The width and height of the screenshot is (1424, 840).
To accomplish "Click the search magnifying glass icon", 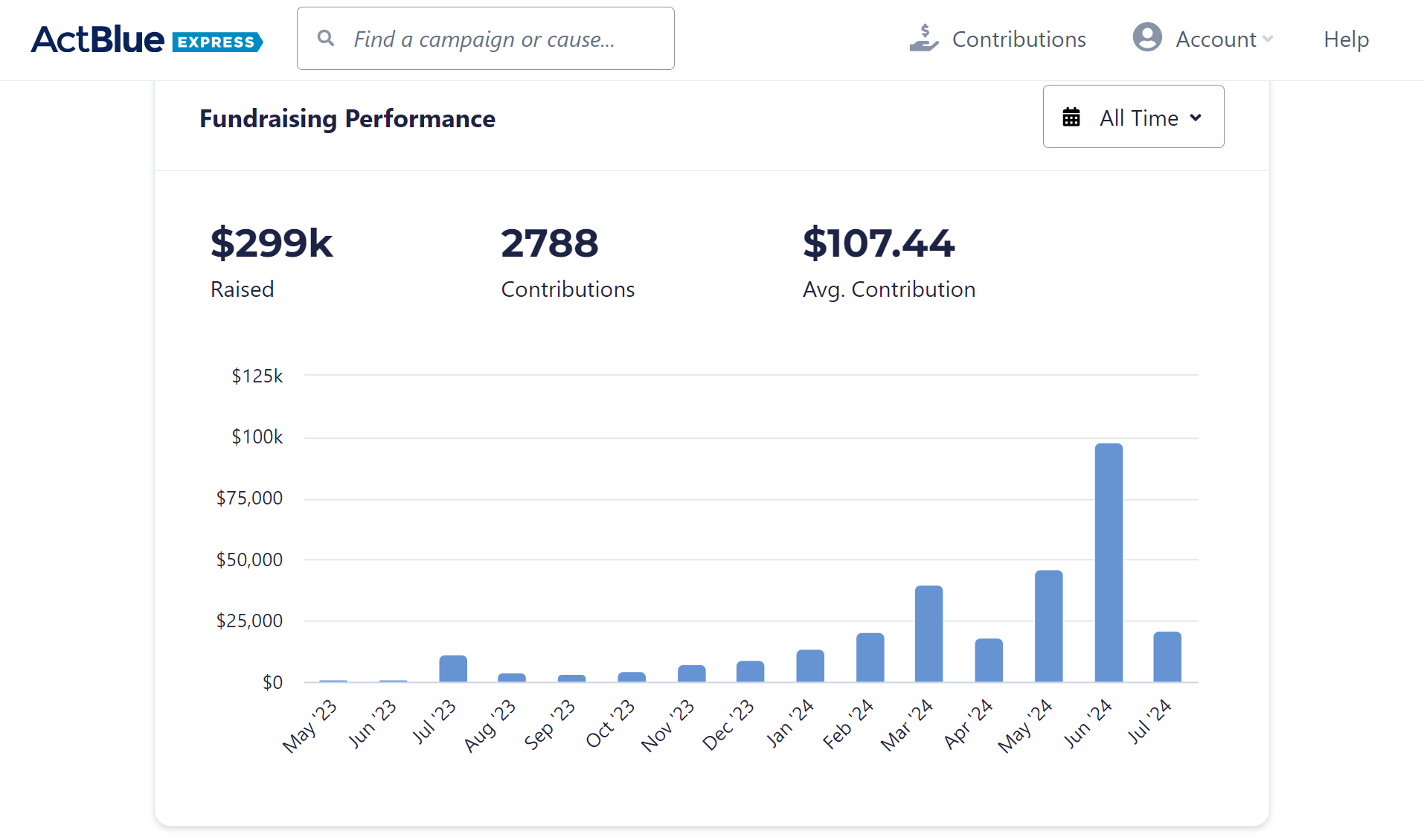I will (x=325, y=38).
